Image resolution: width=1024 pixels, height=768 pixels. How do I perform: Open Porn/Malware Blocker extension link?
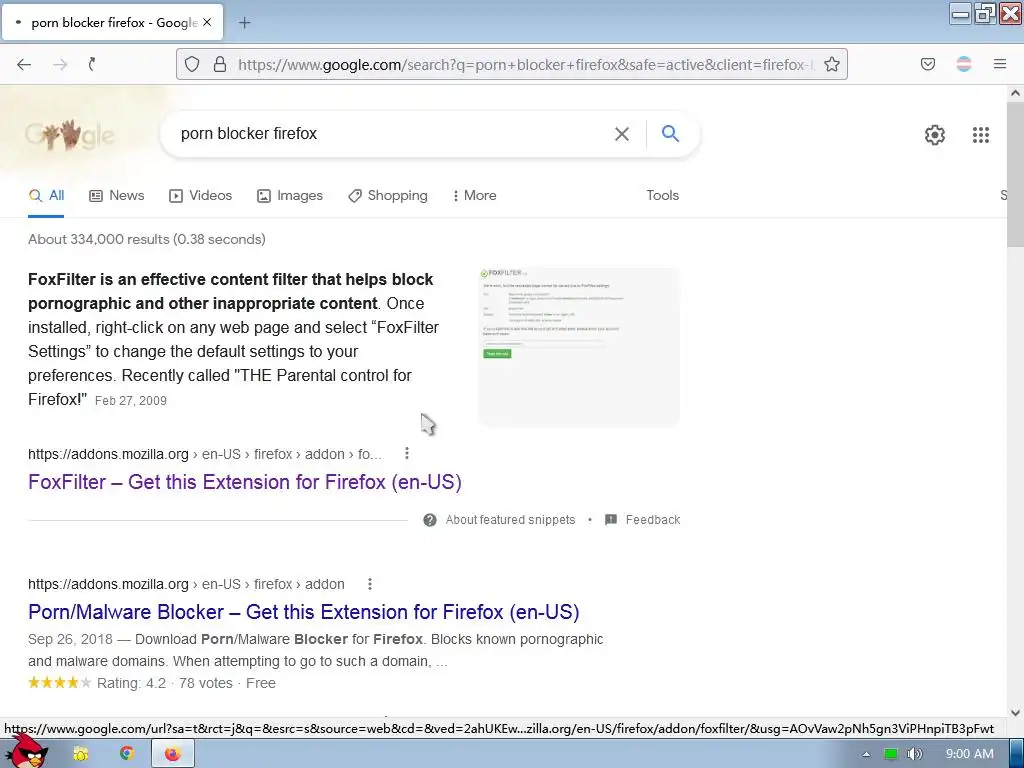coord(304,612)
